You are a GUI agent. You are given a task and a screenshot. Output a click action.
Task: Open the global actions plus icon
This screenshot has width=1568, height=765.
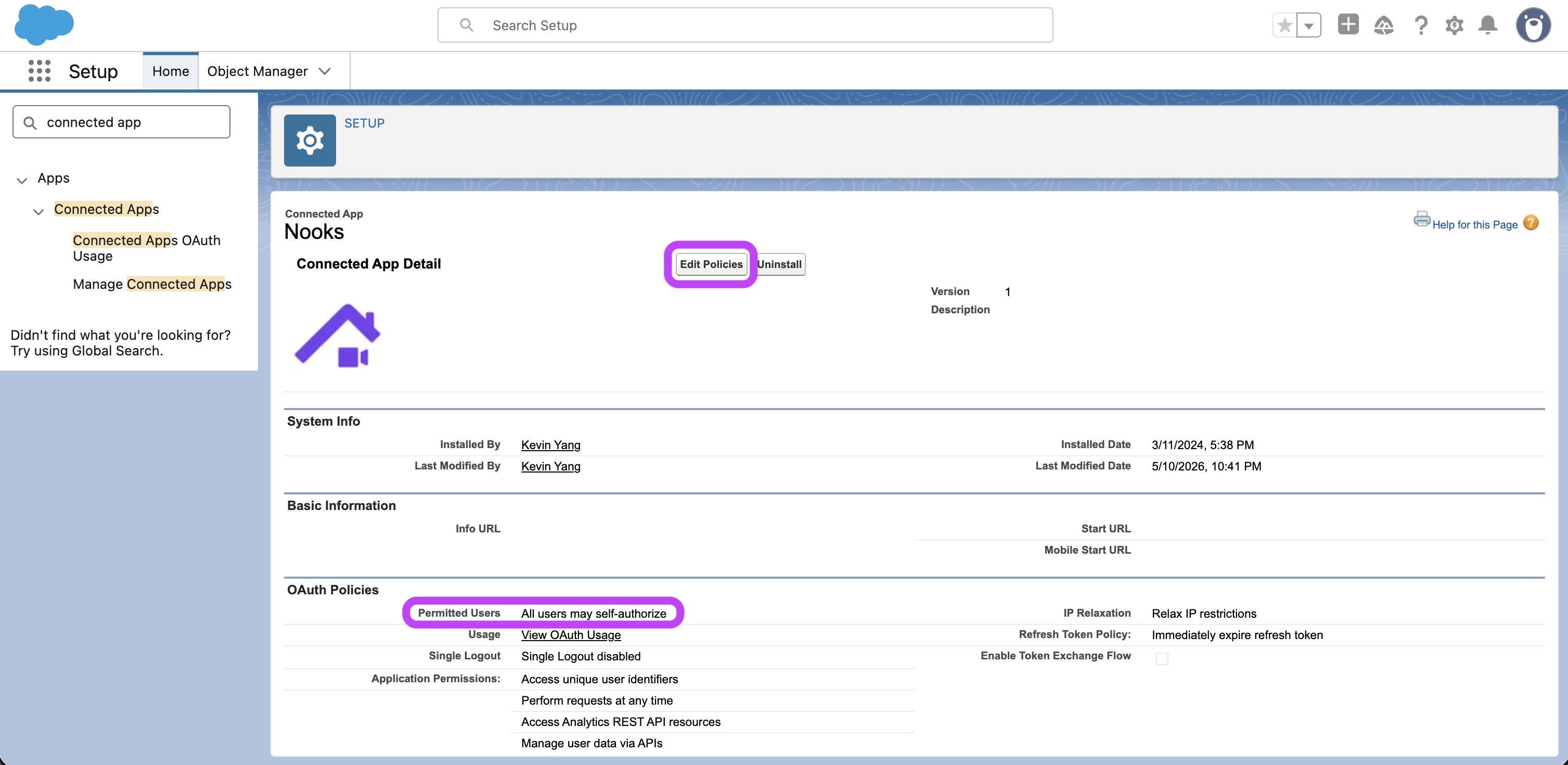(1348, 25)
